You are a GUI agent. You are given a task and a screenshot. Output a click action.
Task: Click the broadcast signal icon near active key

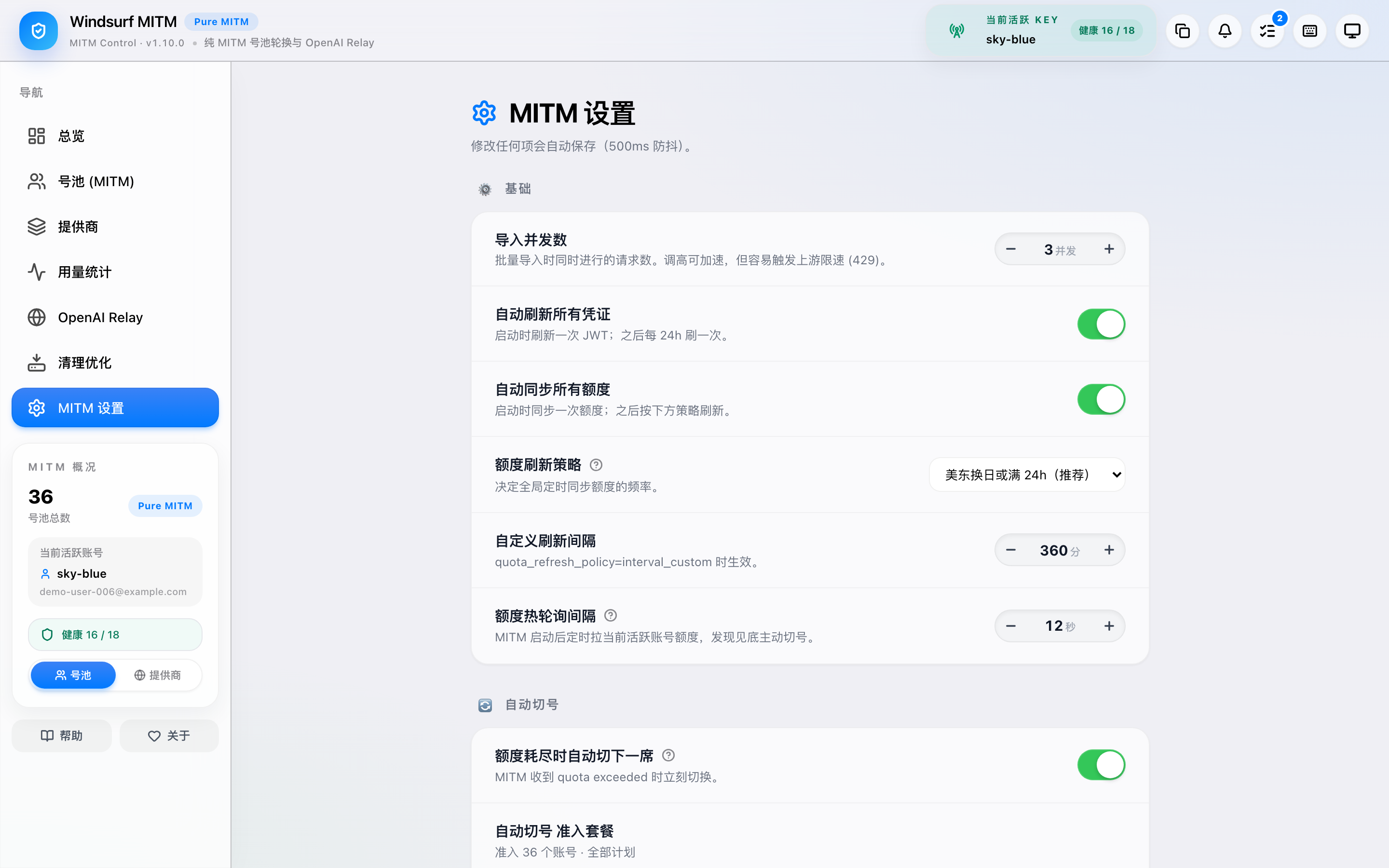pos(956,31)
